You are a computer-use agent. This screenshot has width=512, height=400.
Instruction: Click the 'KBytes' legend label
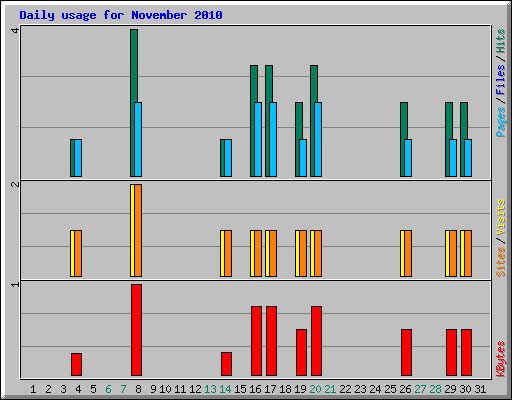(x=500, y=359)
